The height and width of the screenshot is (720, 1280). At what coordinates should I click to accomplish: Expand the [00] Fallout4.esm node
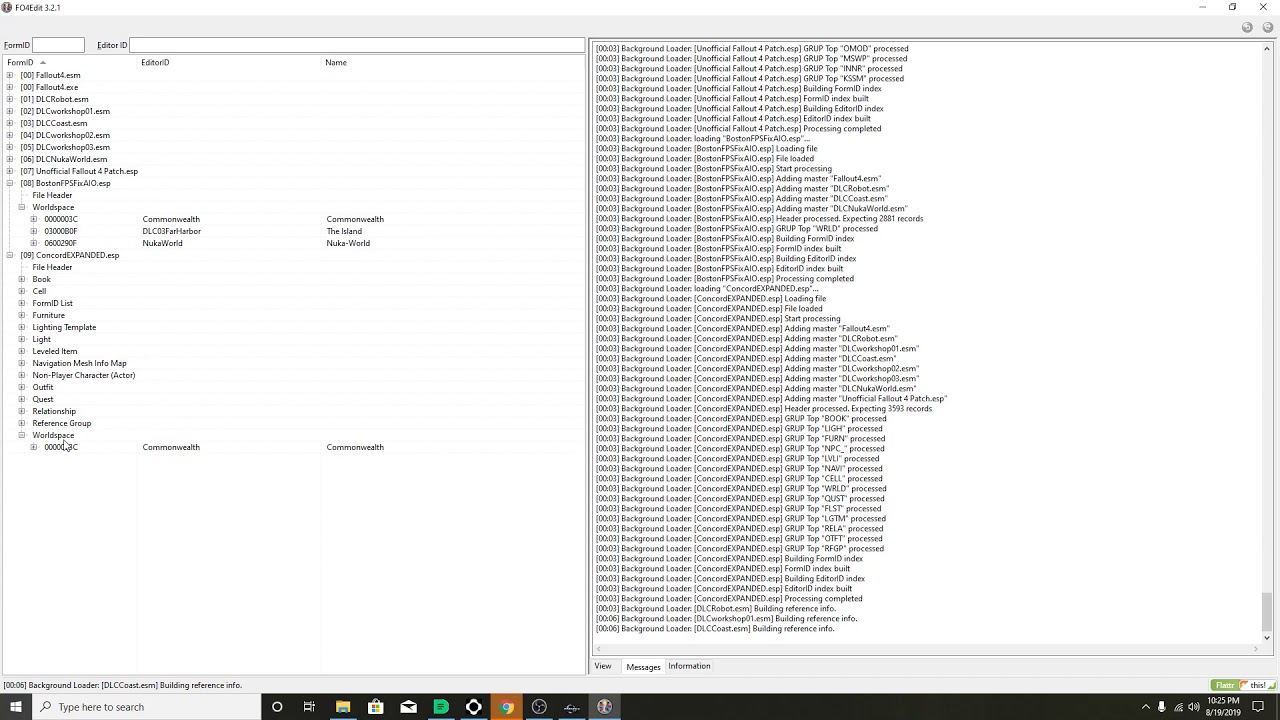[10, 75]
